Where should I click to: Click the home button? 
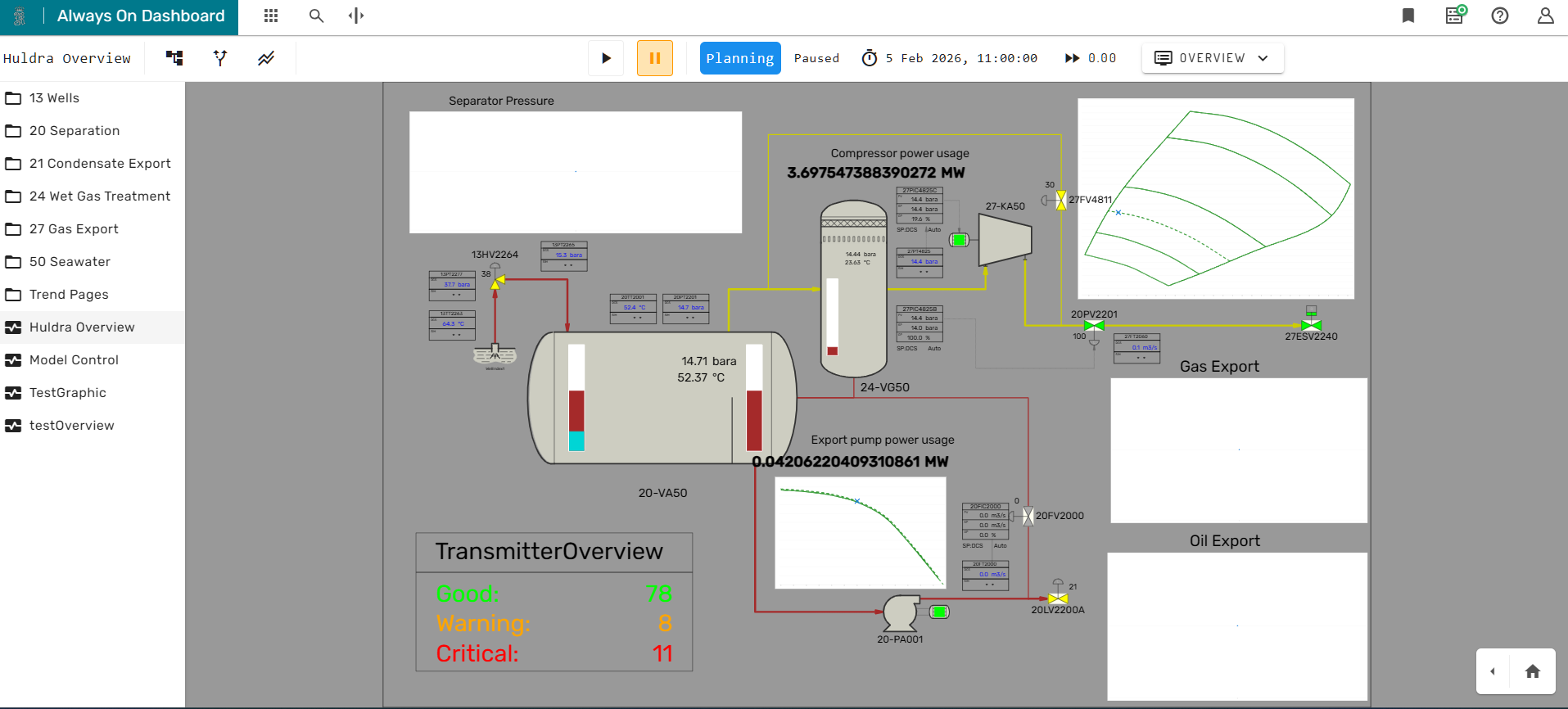1532,671
